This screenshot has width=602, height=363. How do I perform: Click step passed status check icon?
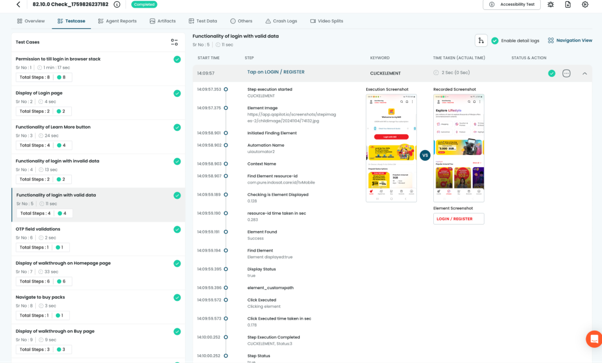click(x=552, y=73)
